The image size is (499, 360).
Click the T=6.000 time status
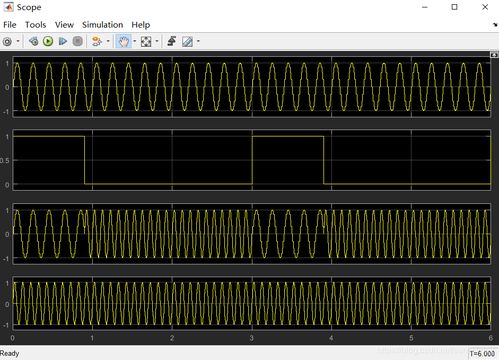click(482, 354)
